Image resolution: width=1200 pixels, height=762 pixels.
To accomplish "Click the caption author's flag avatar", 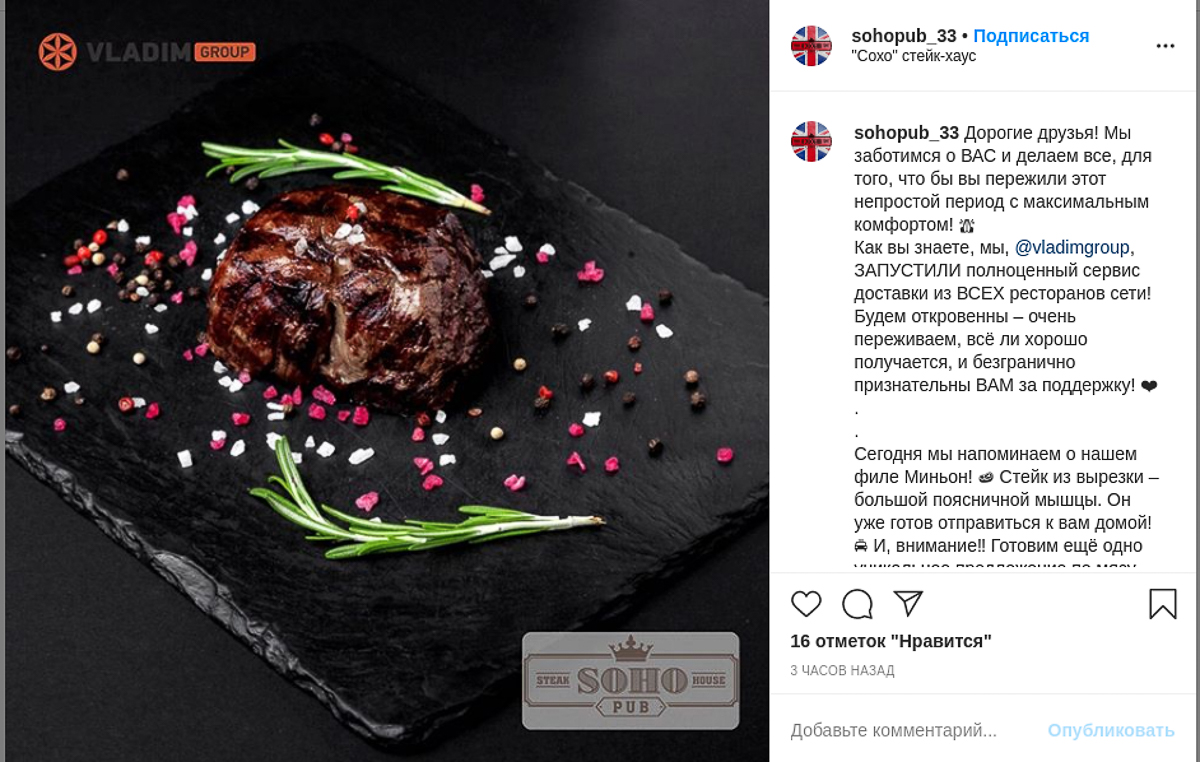I will [811, 141].
